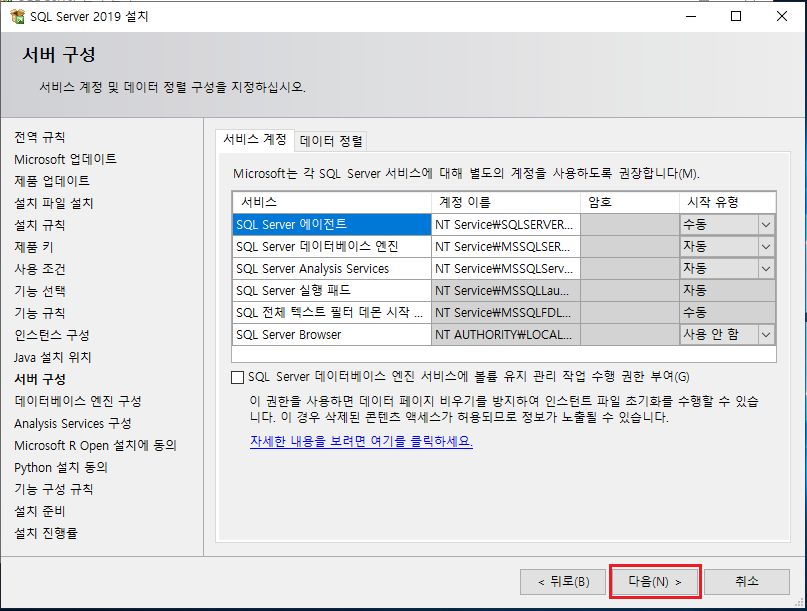Click 설치 준비 step in sidebar
The width and height of the screenshot is (807, 611).
(x=40, y=512)
